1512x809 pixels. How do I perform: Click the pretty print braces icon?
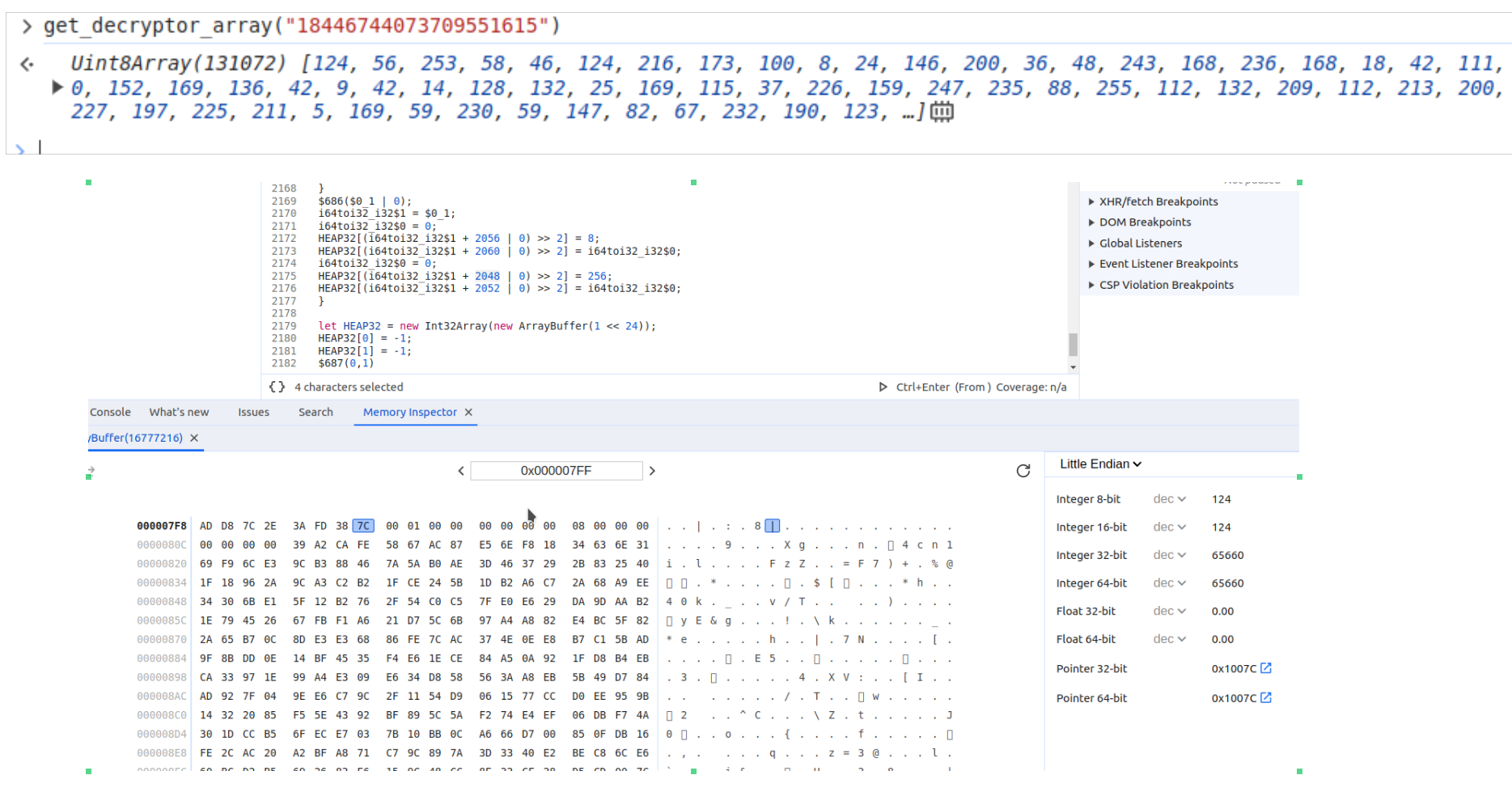(277, 387)
